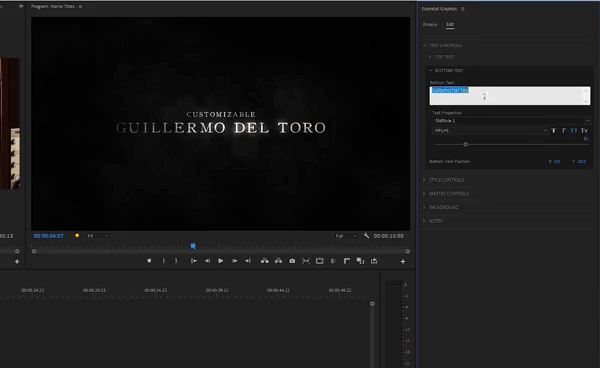Click the down arrow of the Bottom Text field scrollbar
The image size is (600, 368).
tap(586, 101)
